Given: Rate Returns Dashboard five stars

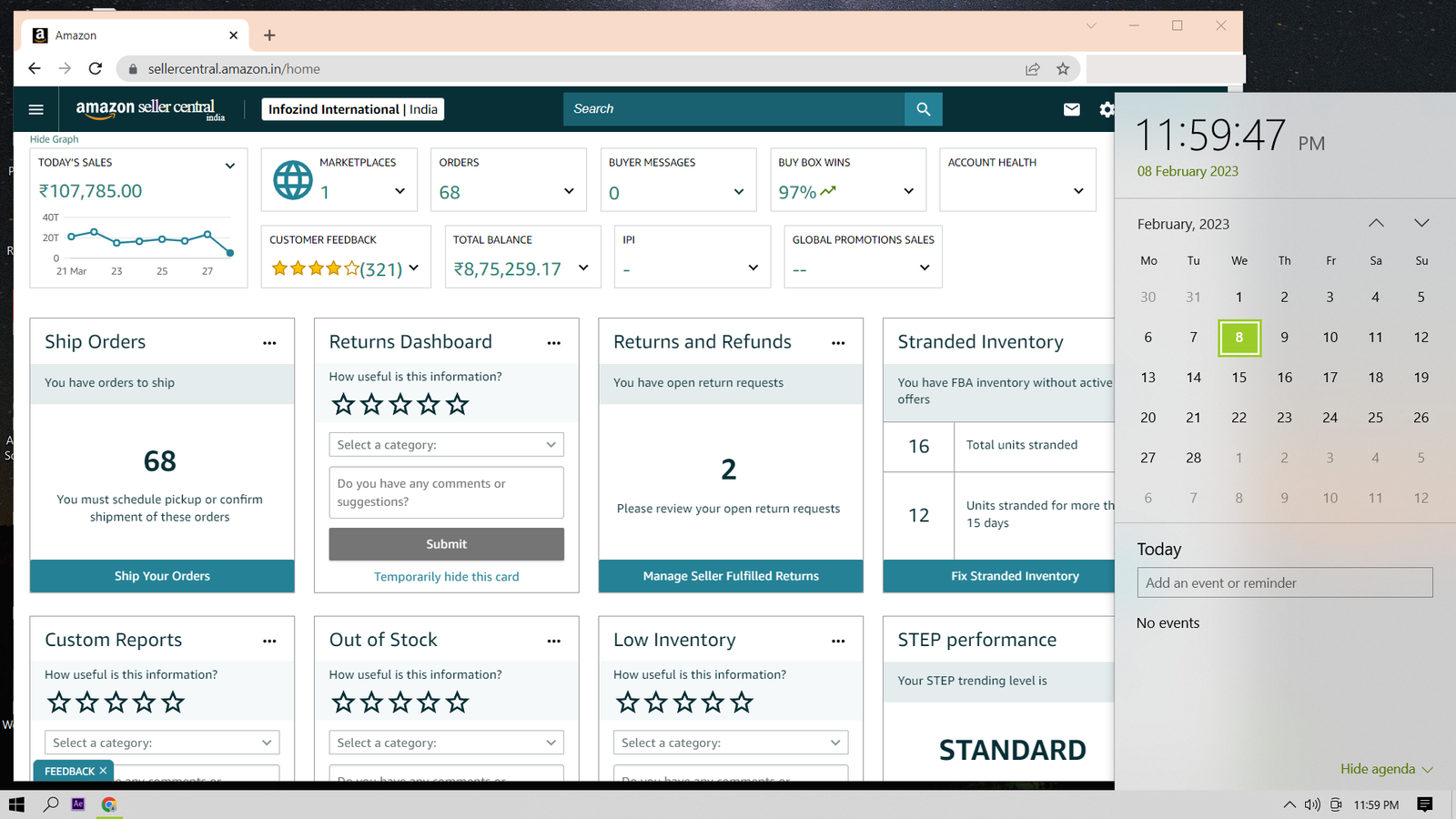Looking at the screenshot, I should [458, 405].
